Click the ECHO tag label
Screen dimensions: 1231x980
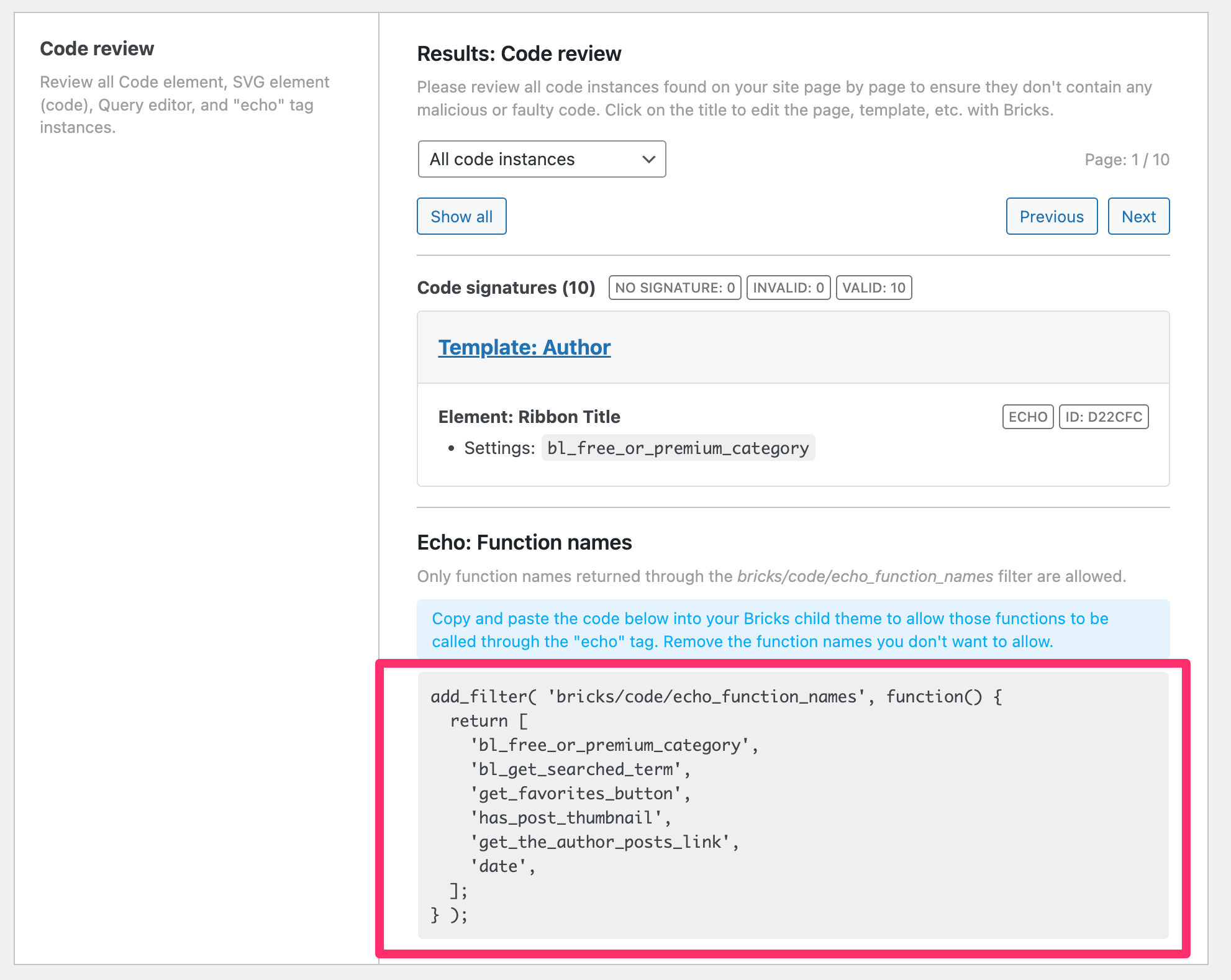[x=1027, y=417]
